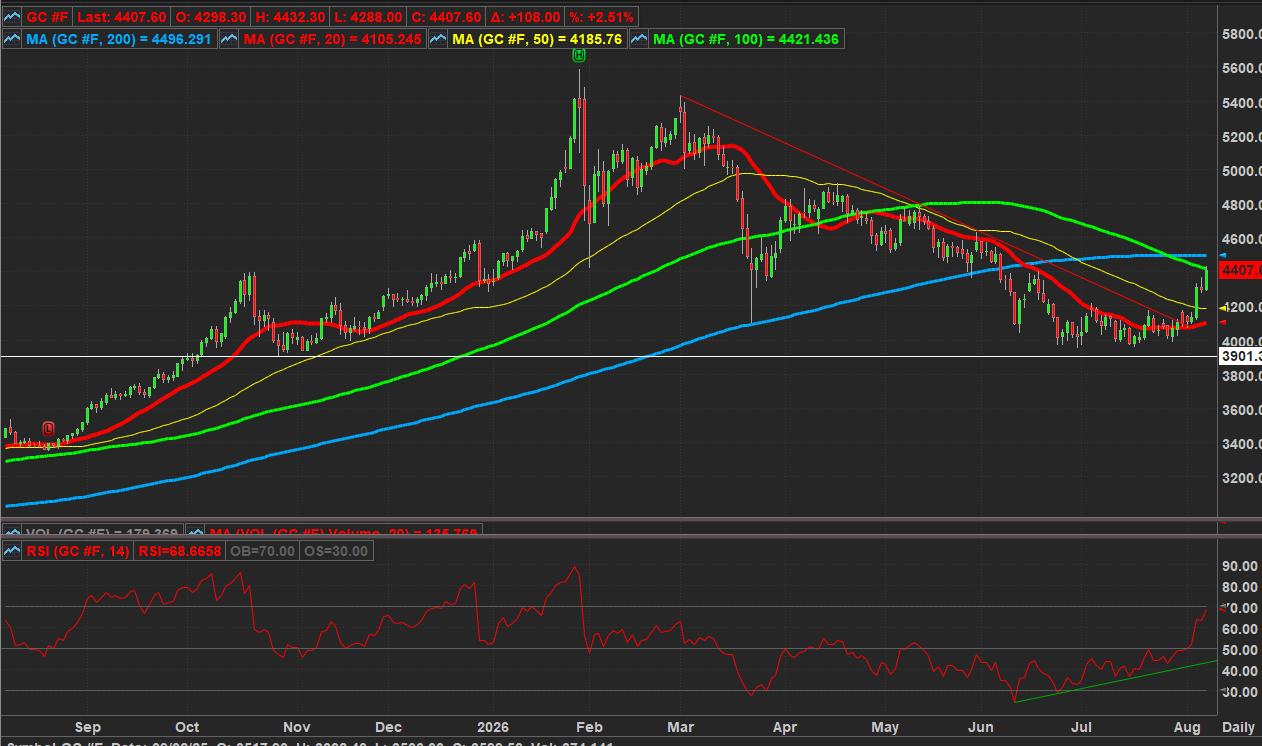1262x746 pixels.
Task: Click the Aug month label on time axis
Action: [1186, 727]
